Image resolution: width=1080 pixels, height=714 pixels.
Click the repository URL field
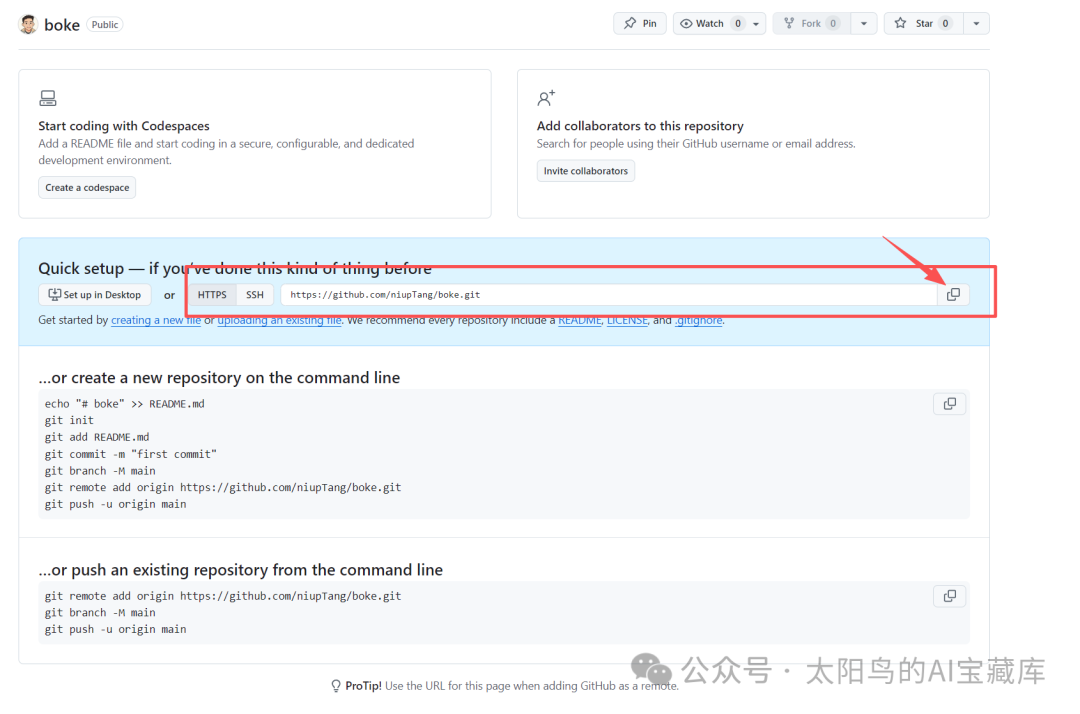(609, 295)
